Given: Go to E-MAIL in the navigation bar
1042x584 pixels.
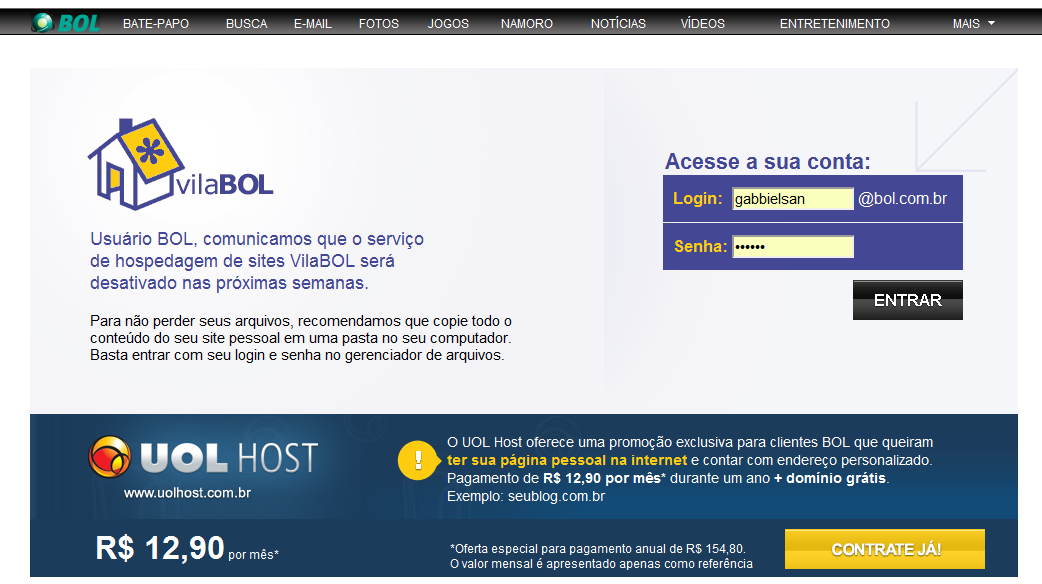Looking at the screenshot, I should pyautogui.click(x=312, y=24).
